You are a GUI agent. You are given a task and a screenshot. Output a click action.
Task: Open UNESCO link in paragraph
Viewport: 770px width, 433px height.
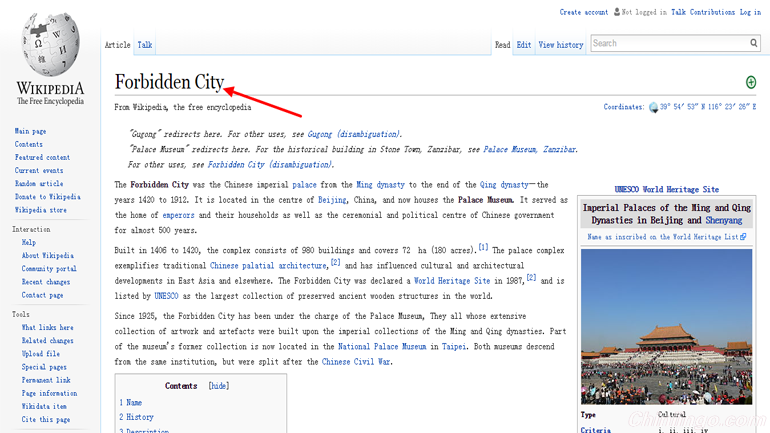(166, 296)
